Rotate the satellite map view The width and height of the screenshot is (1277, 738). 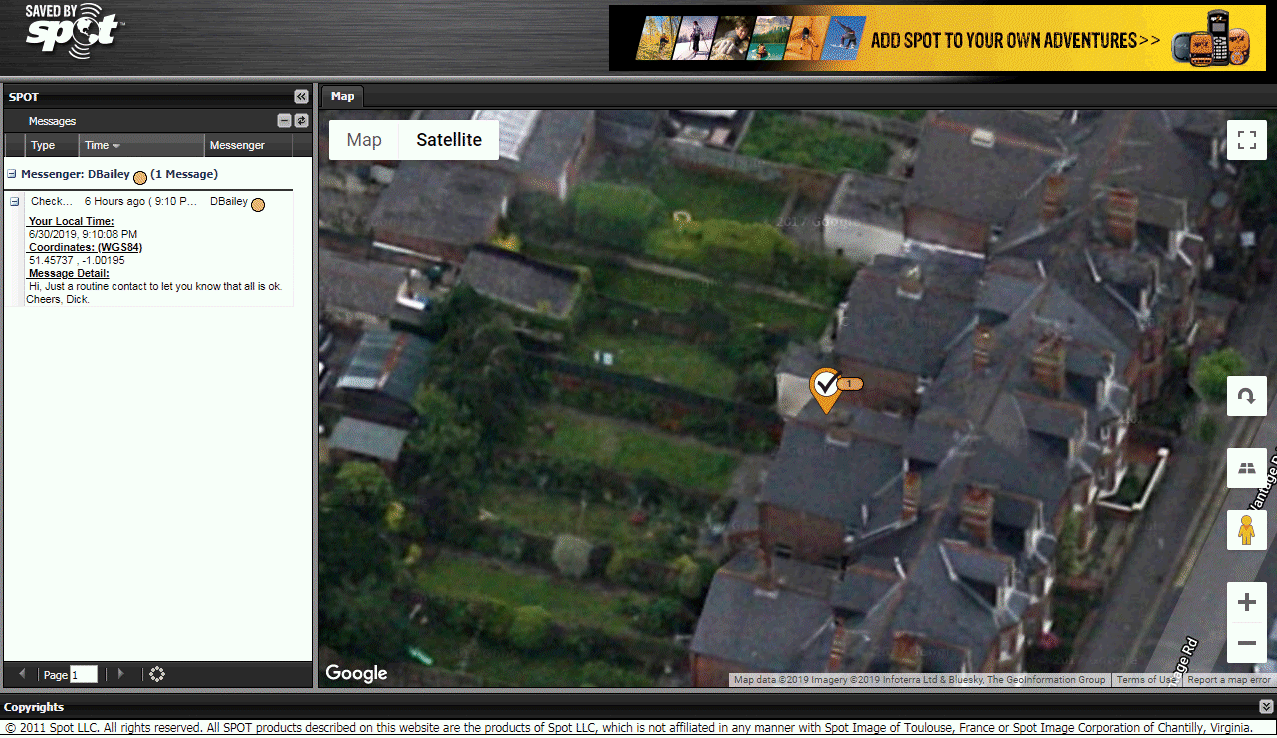[1246, 396]
